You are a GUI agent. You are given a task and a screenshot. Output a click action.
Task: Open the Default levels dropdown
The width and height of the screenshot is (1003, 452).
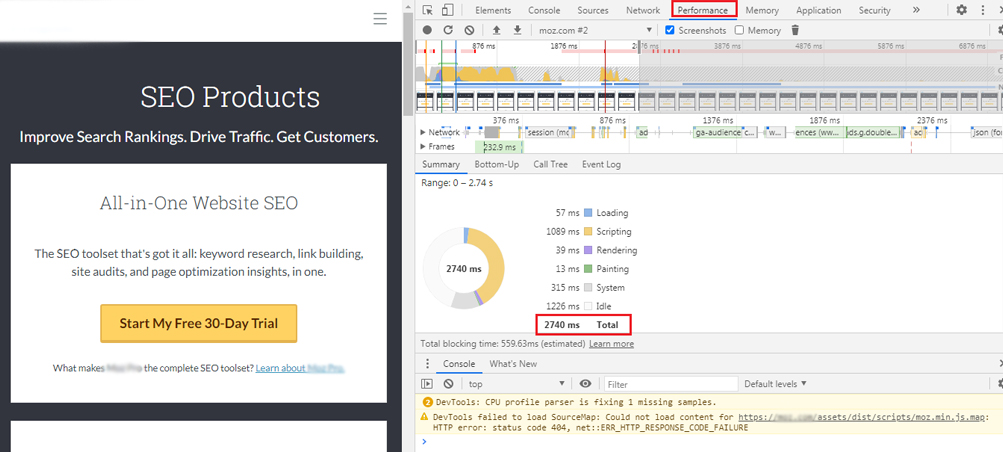[x=775, y=384]
